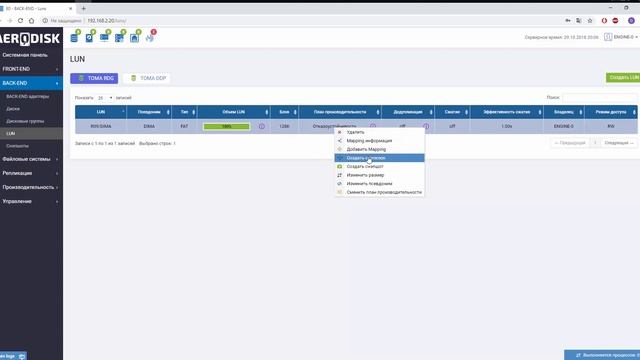Image resolution: width=640 pixels, height=360 pixels.
Task: Sort the table by Владелец column
Action: [x=564, y=112]
